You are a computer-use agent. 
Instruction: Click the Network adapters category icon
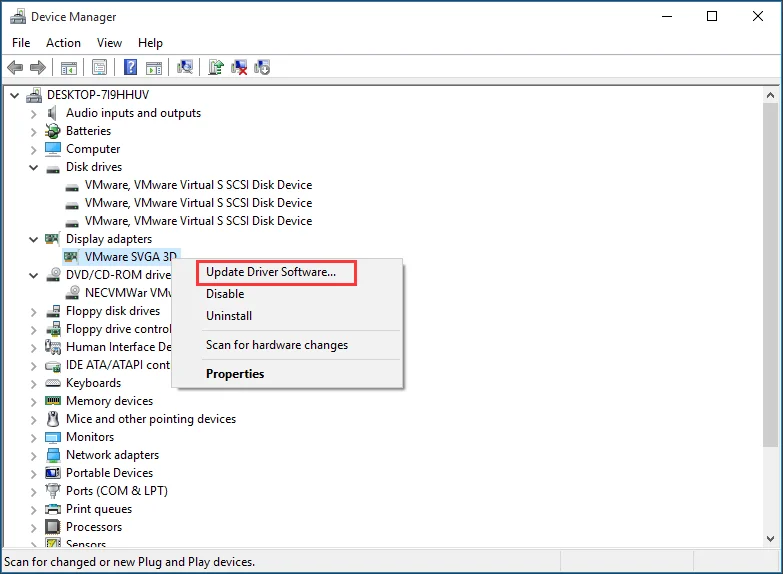coord(52,455)
